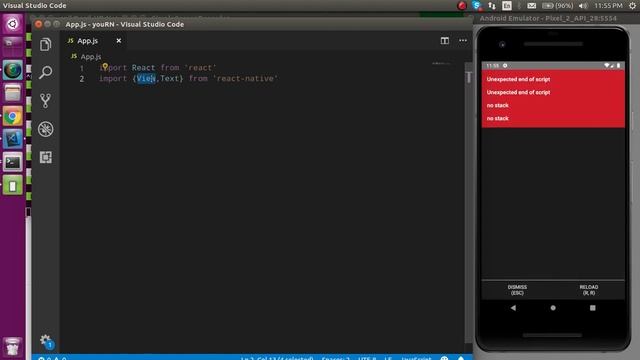Change LF end-of-line sequence
This screenshot has height=360, width=640.
tap(388, 358)
